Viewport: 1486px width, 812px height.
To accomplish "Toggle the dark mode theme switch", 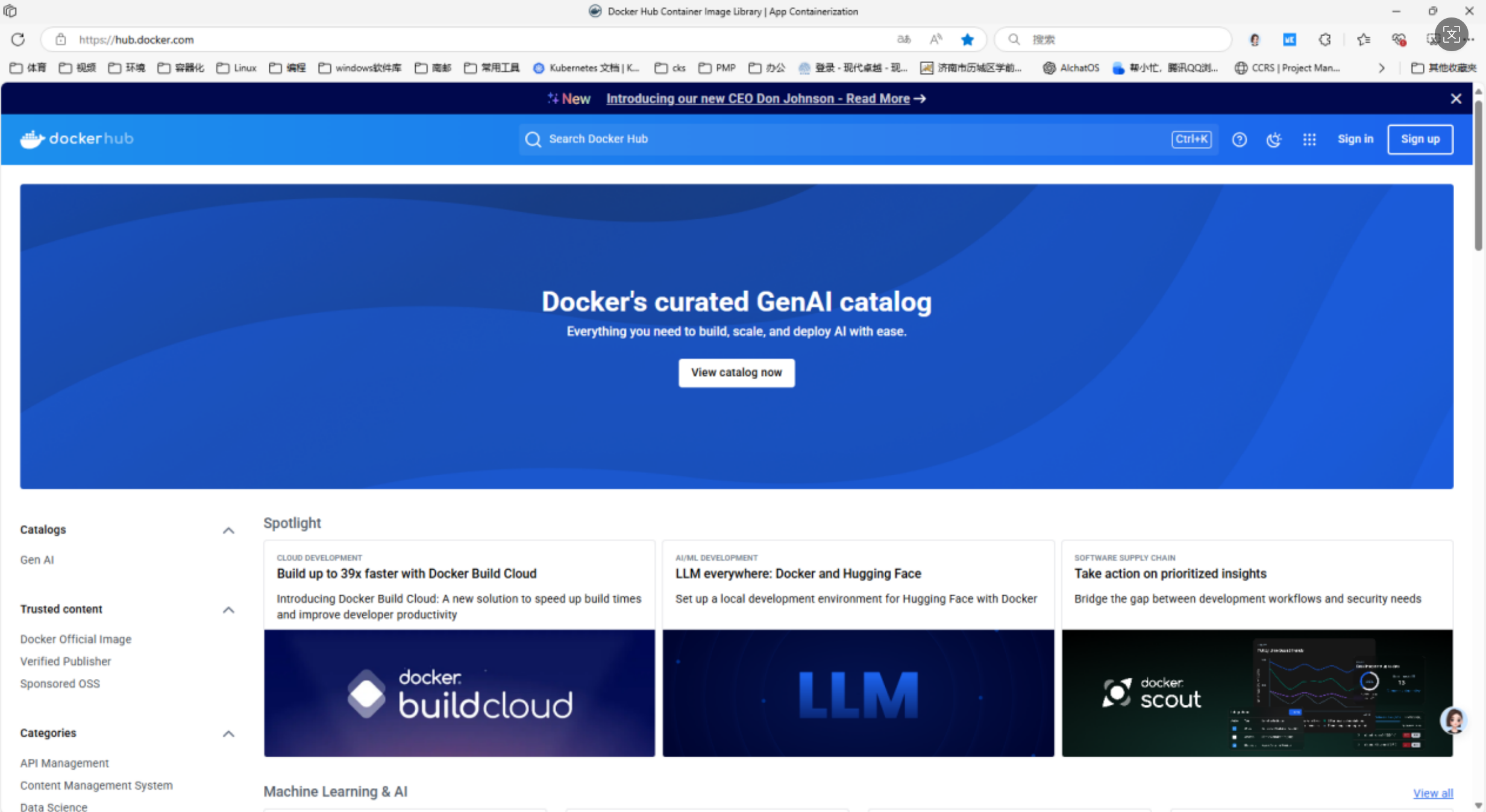I will point(1273,139).
